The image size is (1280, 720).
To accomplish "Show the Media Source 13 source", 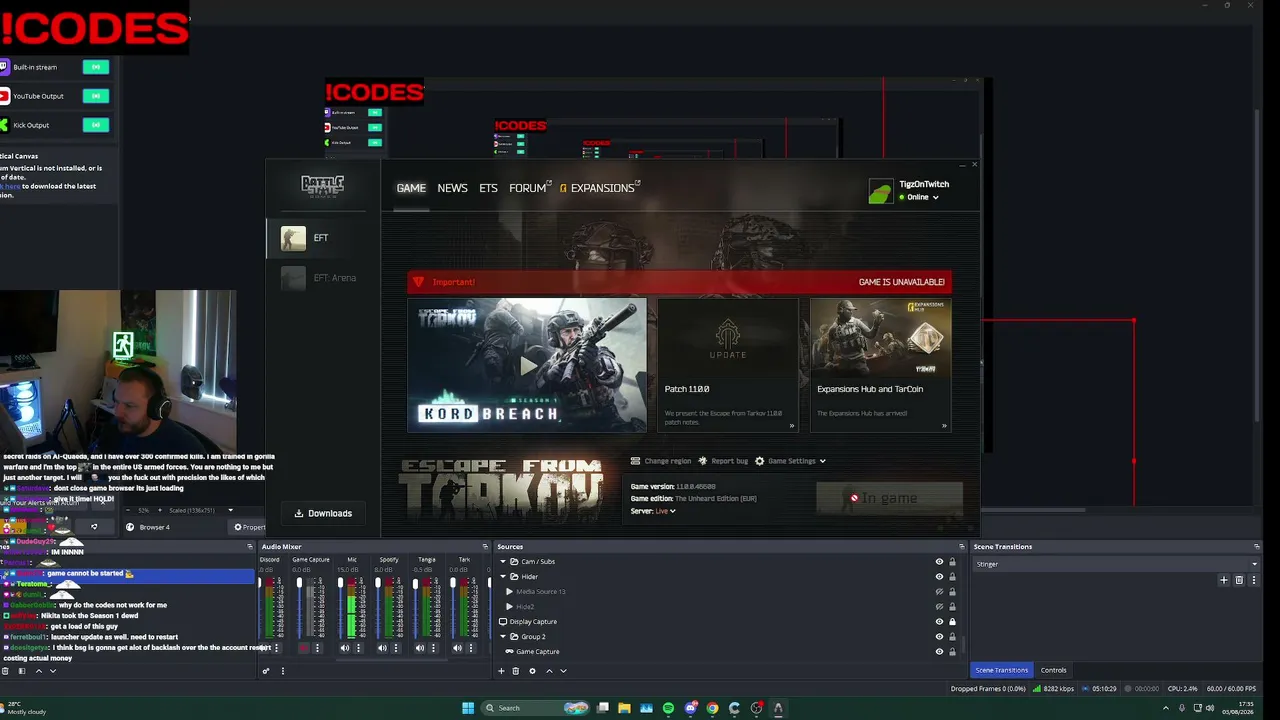I will click(x=939, y=592).
